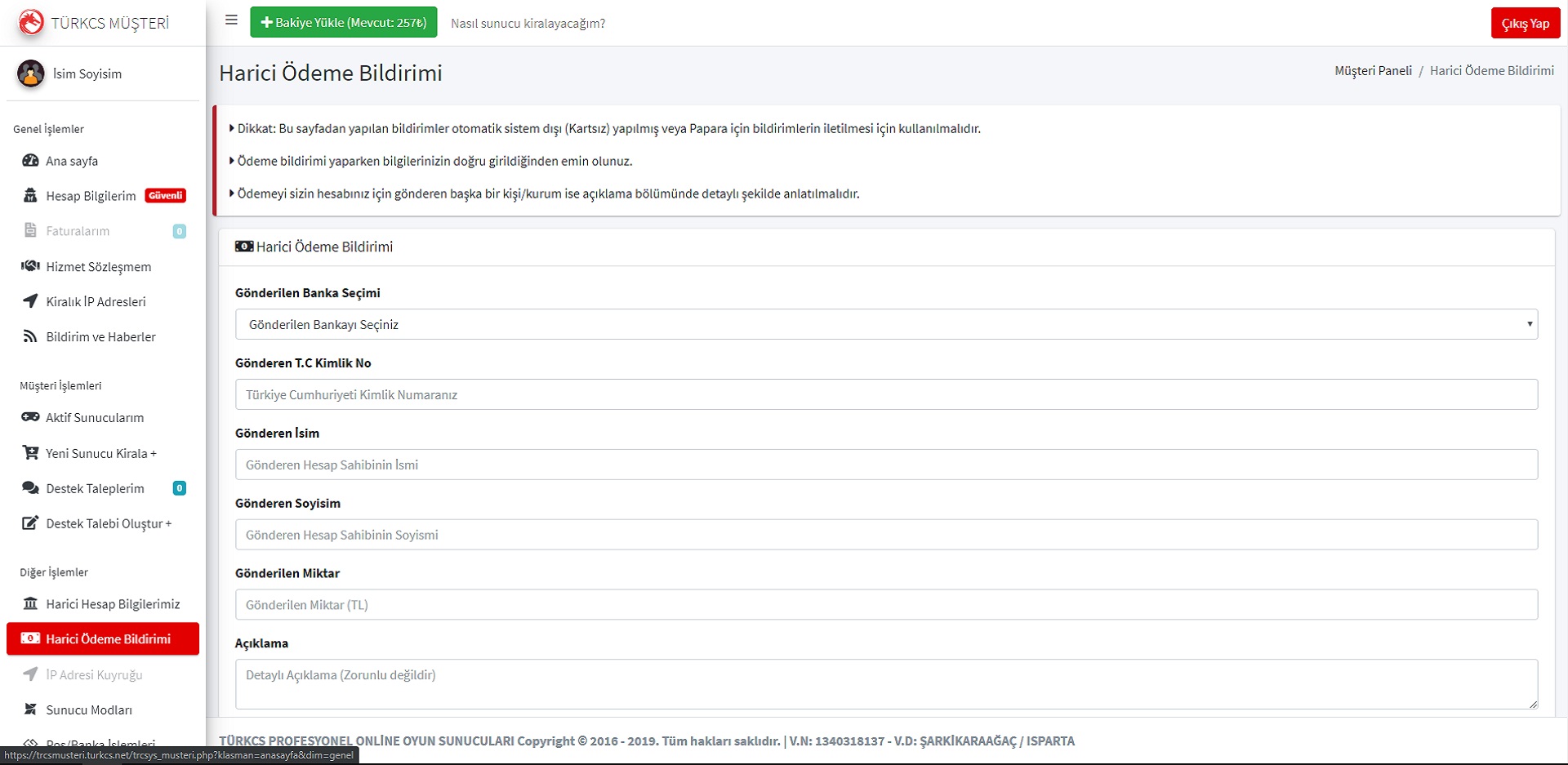This screenshot has height=765, width=1568.
Task: Open the Gönderilen Bankayı Seçiniz dropdown
Action: tap(886, 324)
